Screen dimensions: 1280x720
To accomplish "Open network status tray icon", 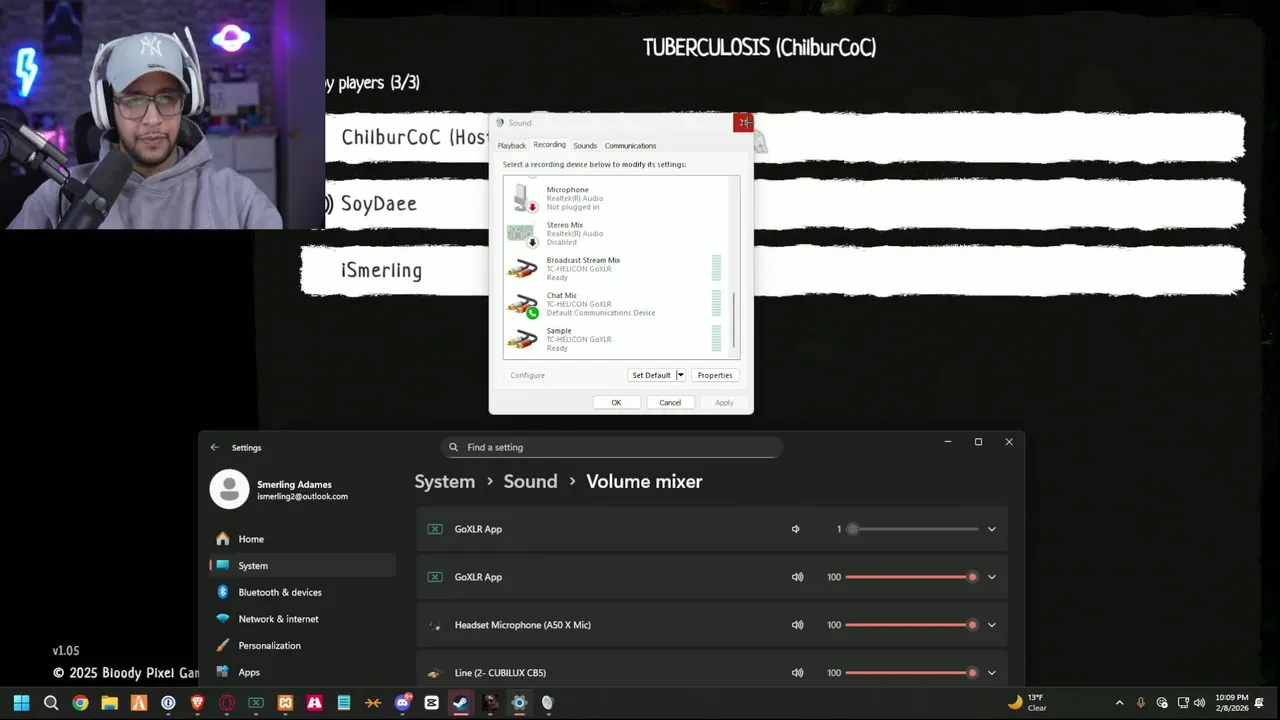I will click(1183, 703).
